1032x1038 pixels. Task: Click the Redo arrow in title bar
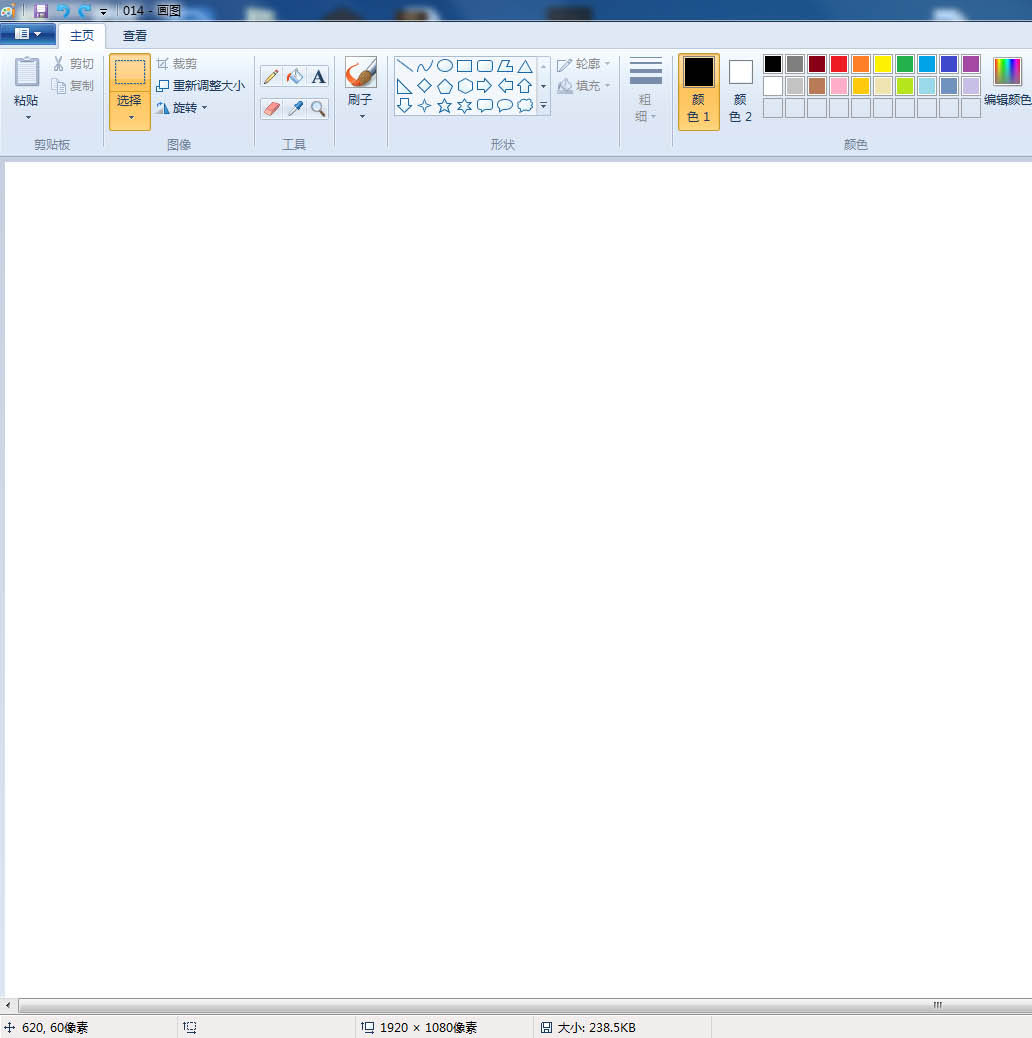tap(85, 11)
